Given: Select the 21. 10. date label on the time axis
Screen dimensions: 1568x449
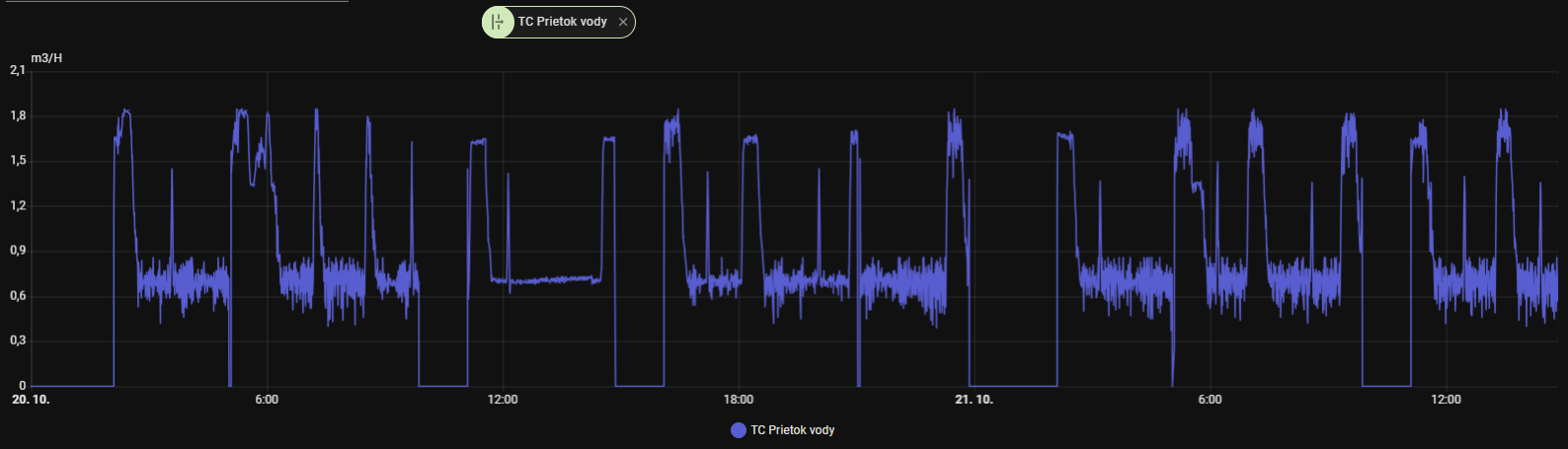Looking at the screenshot, I should coord(975,400).
